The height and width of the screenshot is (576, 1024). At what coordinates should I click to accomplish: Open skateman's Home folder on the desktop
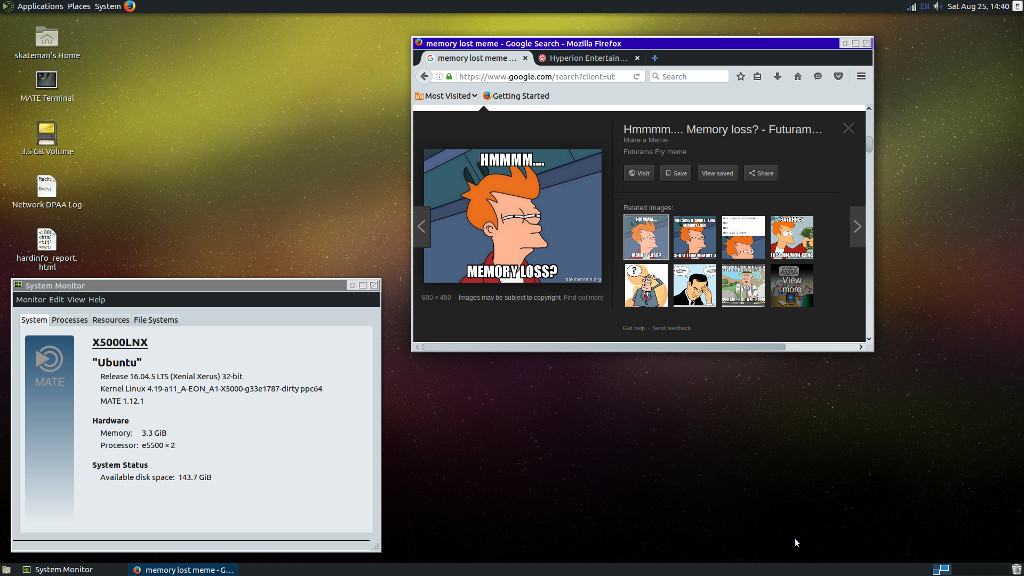tap(47, 42)
